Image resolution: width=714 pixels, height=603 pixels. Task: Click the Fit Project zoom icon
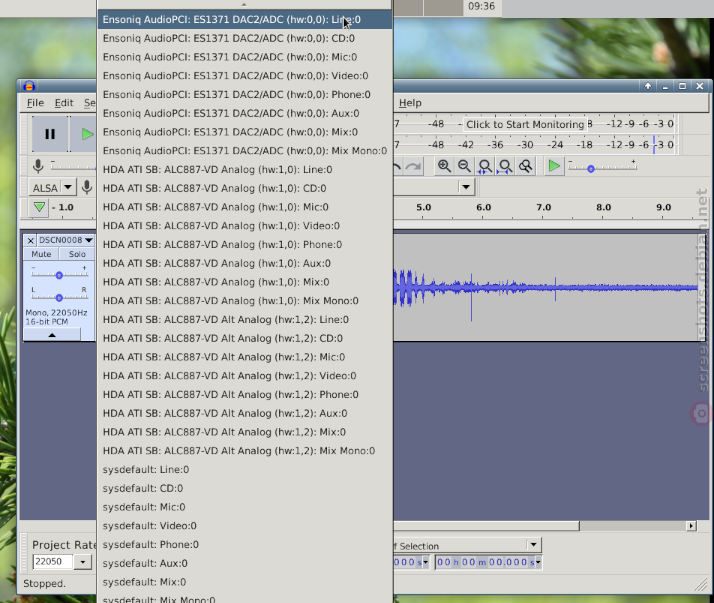505,166
